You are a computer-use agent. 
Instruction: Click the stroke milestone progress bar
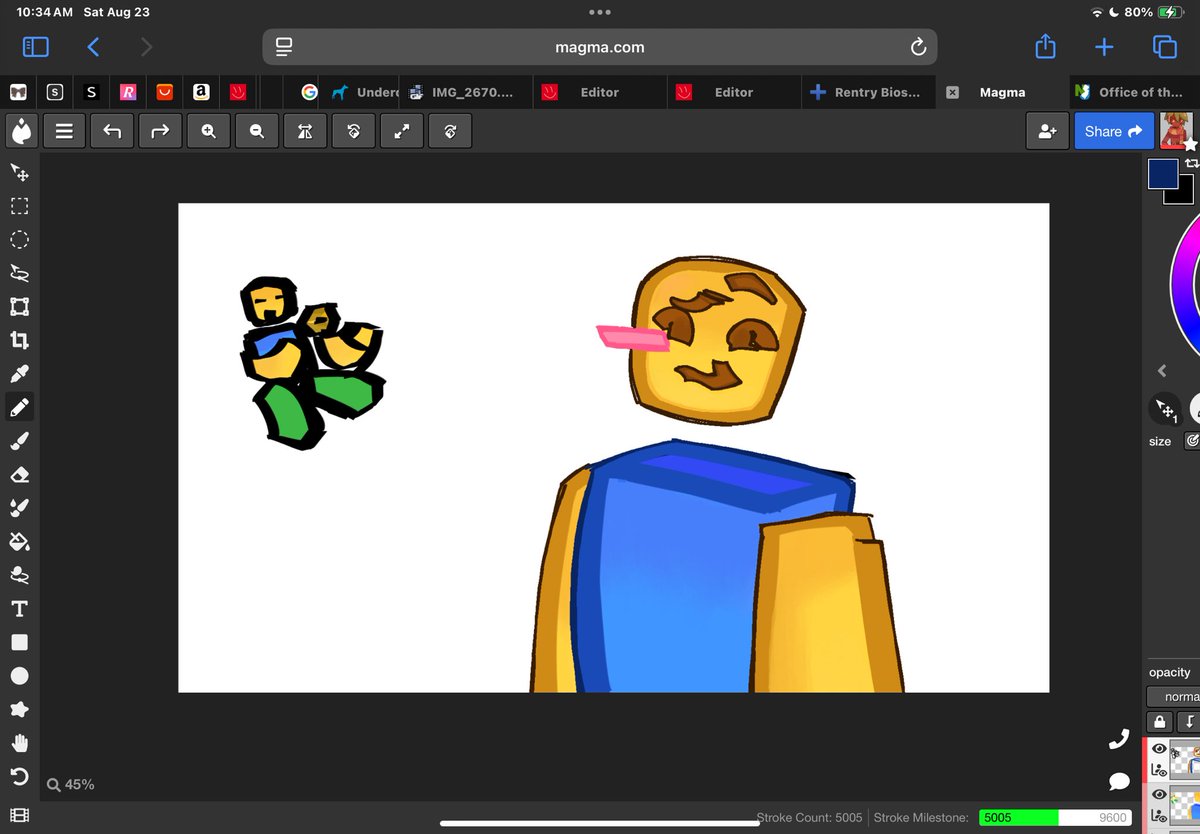(x=1055, y=817)
